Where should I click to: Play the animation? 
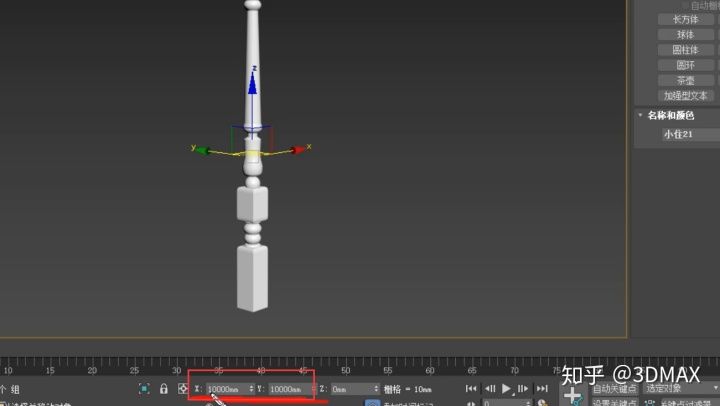pos(506,389)
